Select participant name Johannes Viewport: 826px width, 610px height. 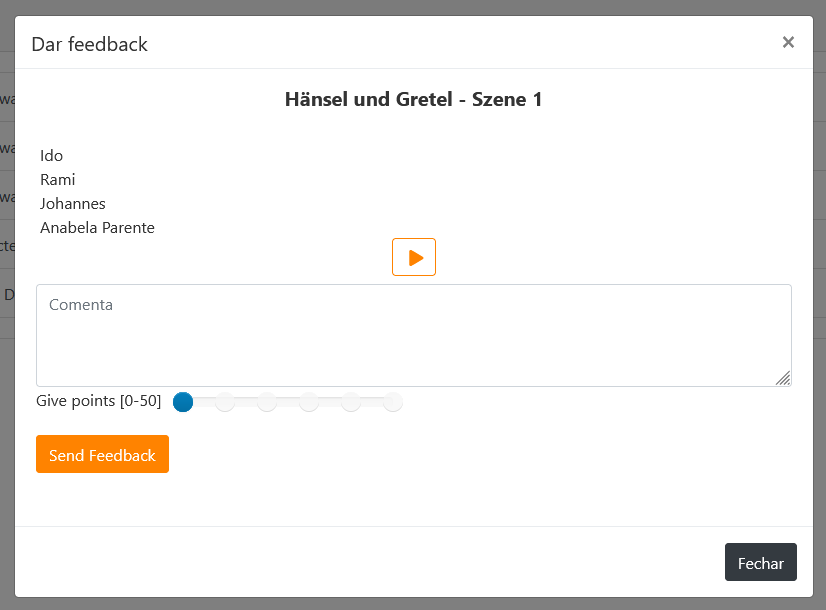pos(73,203)
